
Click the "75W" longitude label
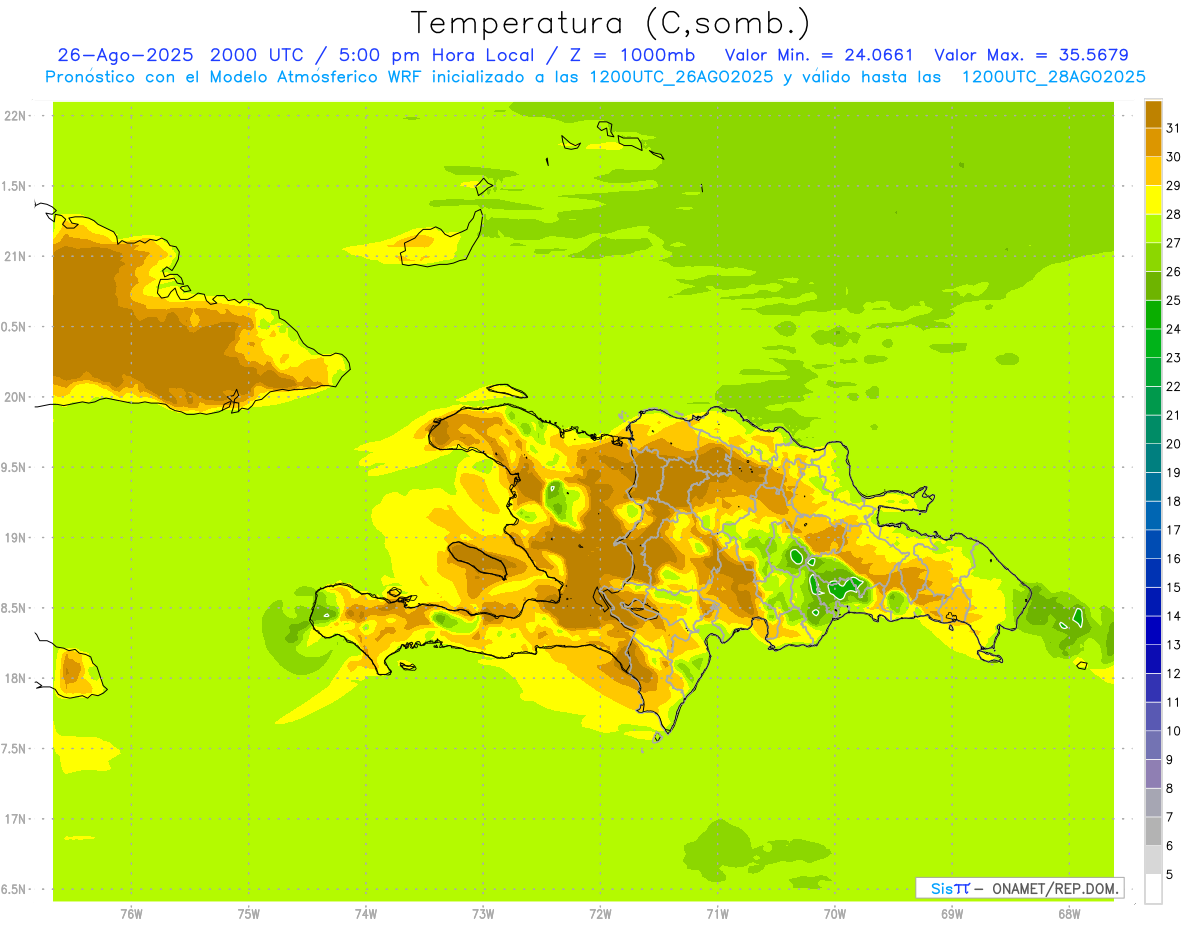[x=249, y=913]
